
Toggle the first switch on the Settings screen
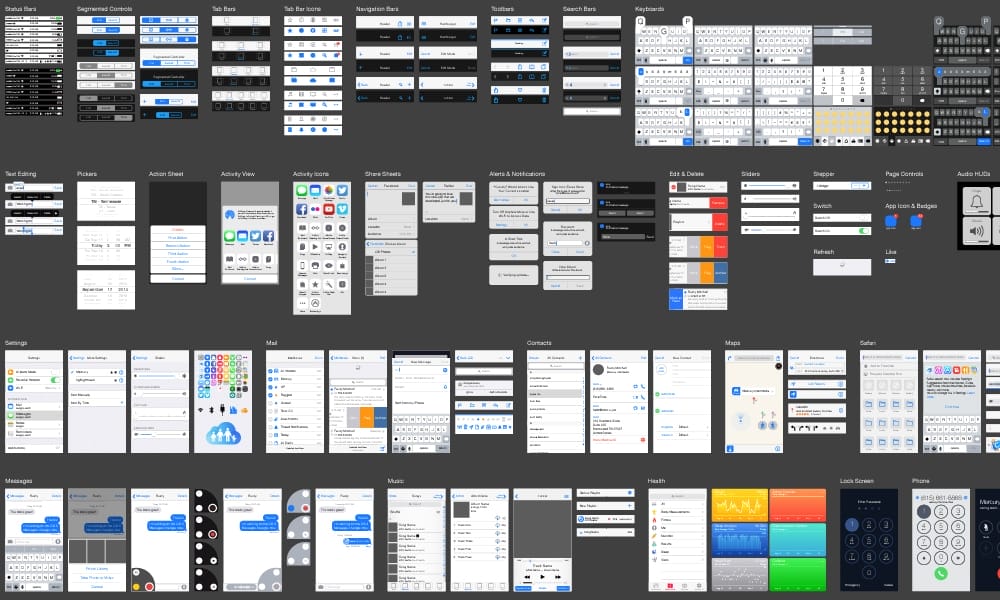tap(57, 372)
